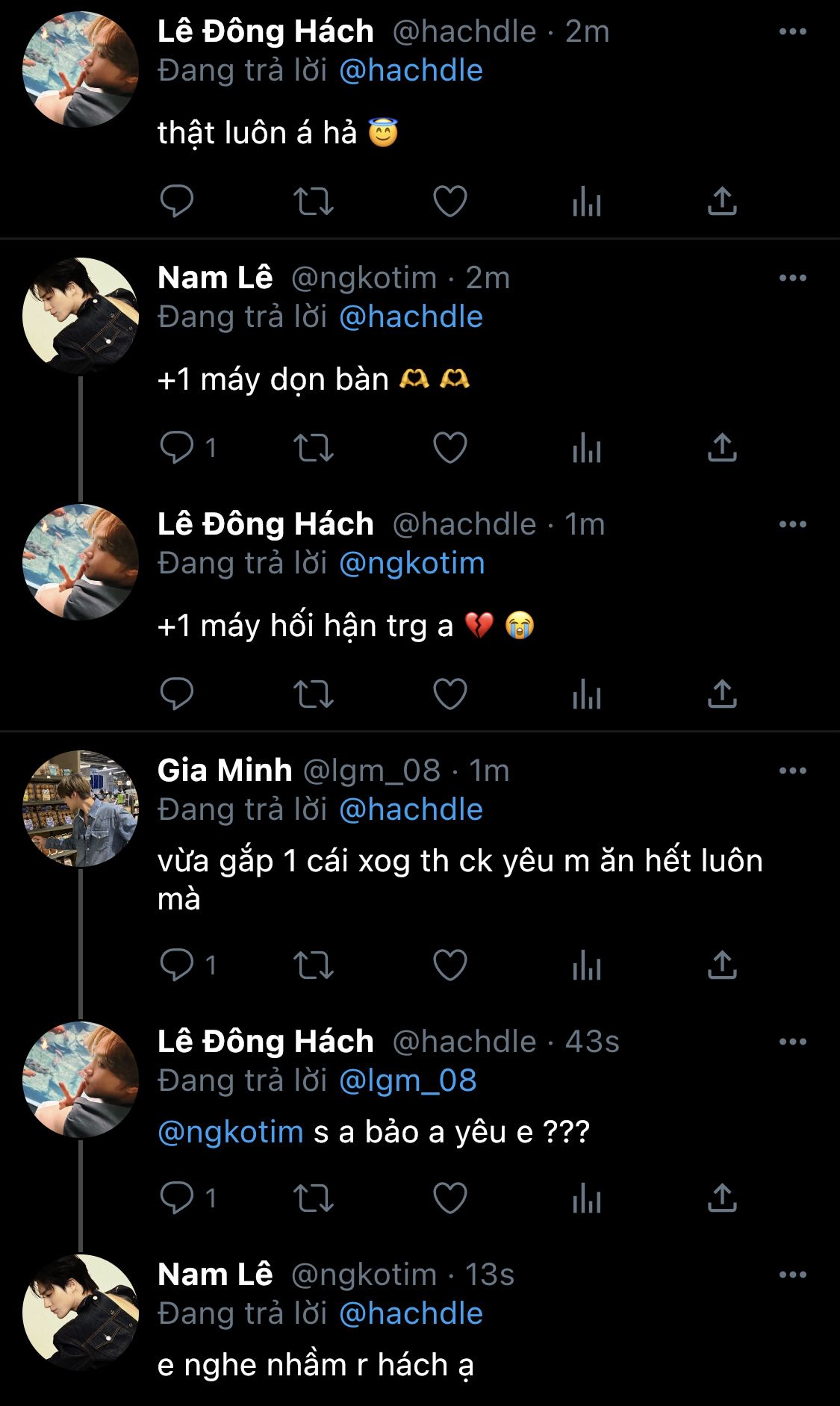The image size is (840, 1406).
Task: Open Gia Minh's profile picture
Action: click(81, 809)
